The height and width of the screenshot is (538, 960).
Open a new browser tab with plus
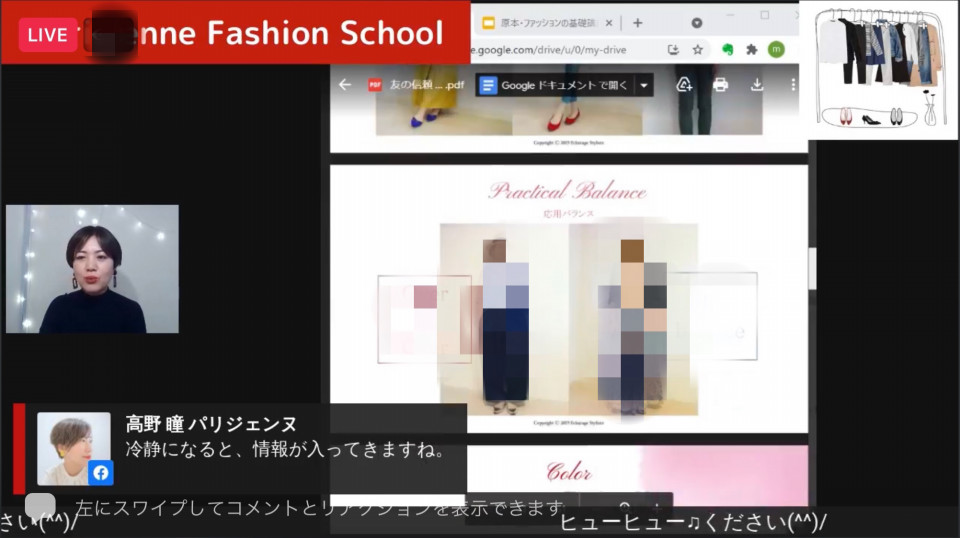[637, 23]
